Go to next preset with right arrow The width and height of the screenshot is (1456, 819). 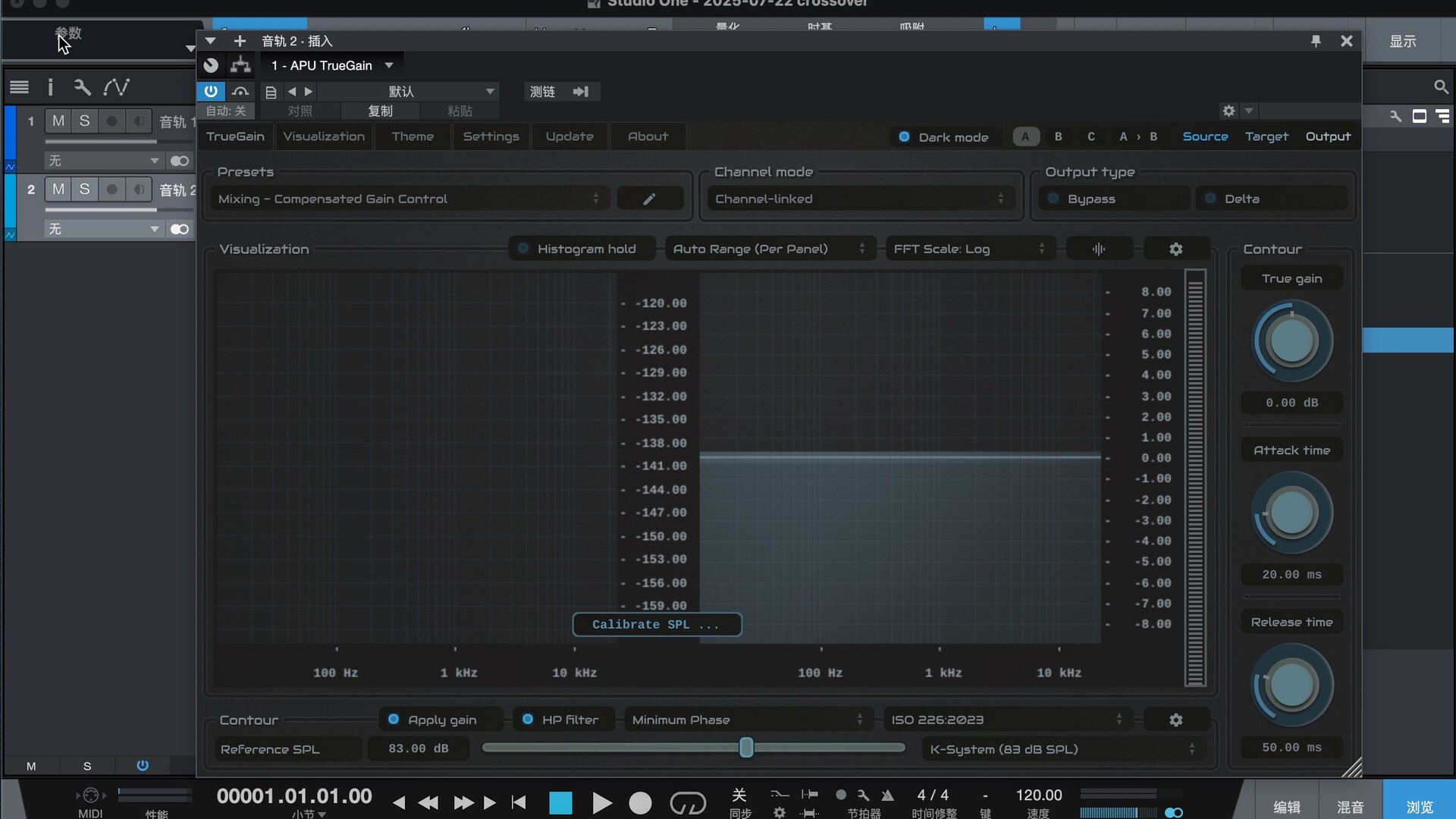(309, 92)
